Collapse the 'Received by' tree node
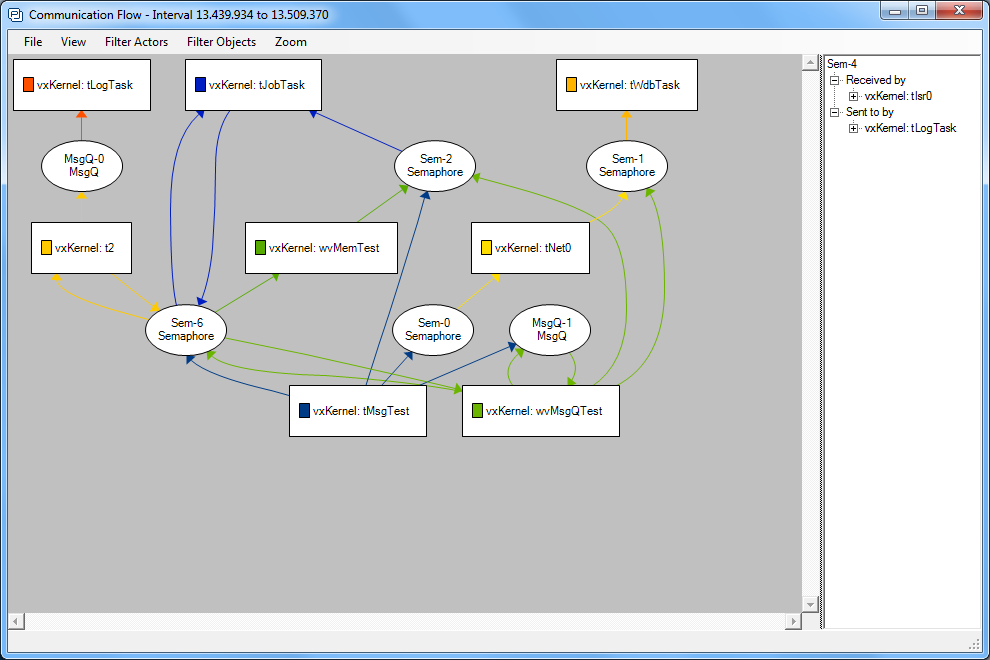 pyautogui.click(x=834, y=80)
